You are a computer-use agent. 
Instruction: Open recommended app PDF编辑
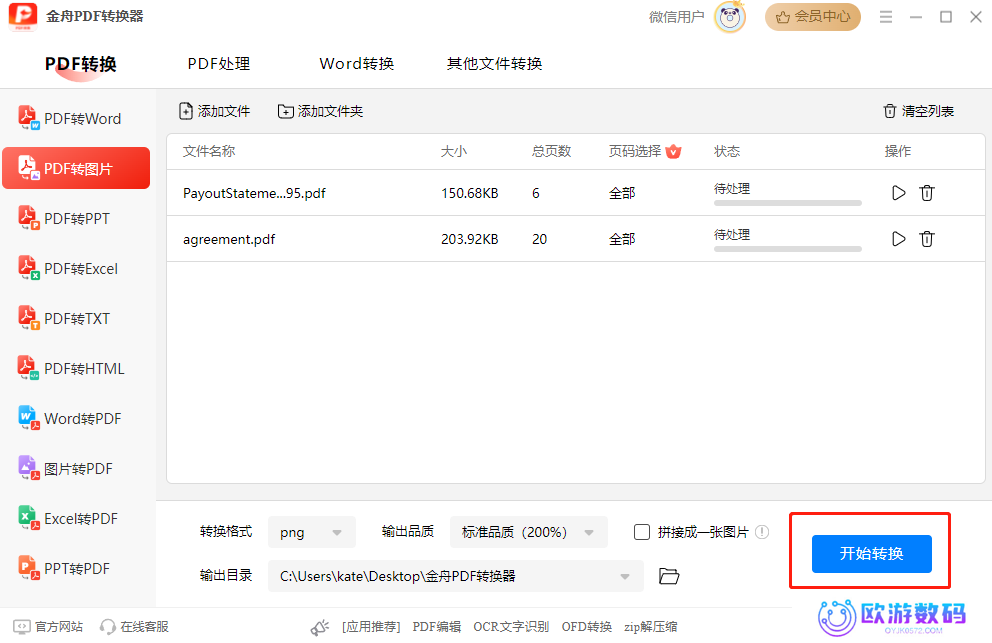437,627
